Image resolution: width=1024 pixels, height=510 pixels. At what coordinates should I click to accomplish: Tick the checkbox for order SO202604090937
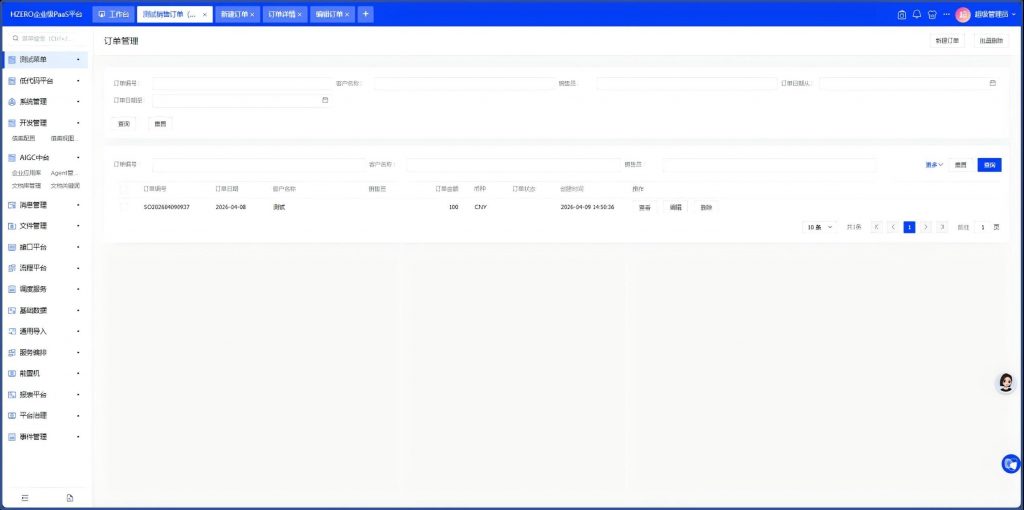coord(124,207)
